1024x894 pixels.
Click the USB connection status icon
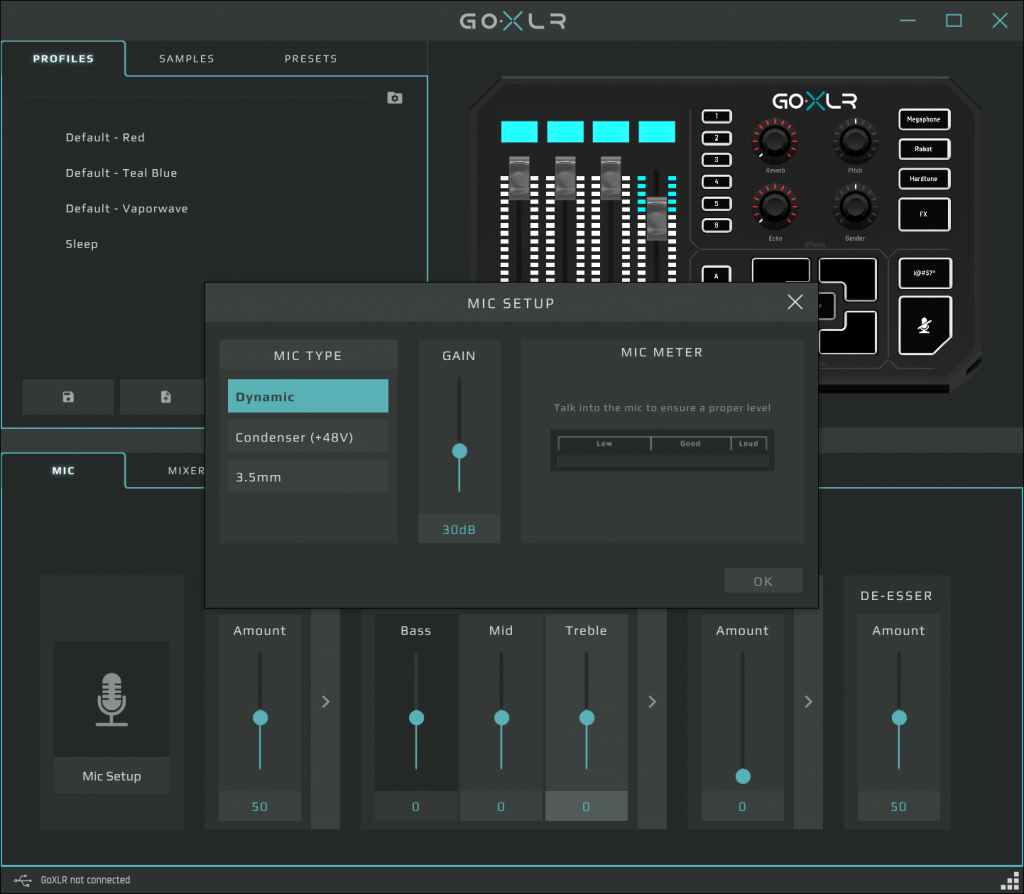click(x=22, y=880)
